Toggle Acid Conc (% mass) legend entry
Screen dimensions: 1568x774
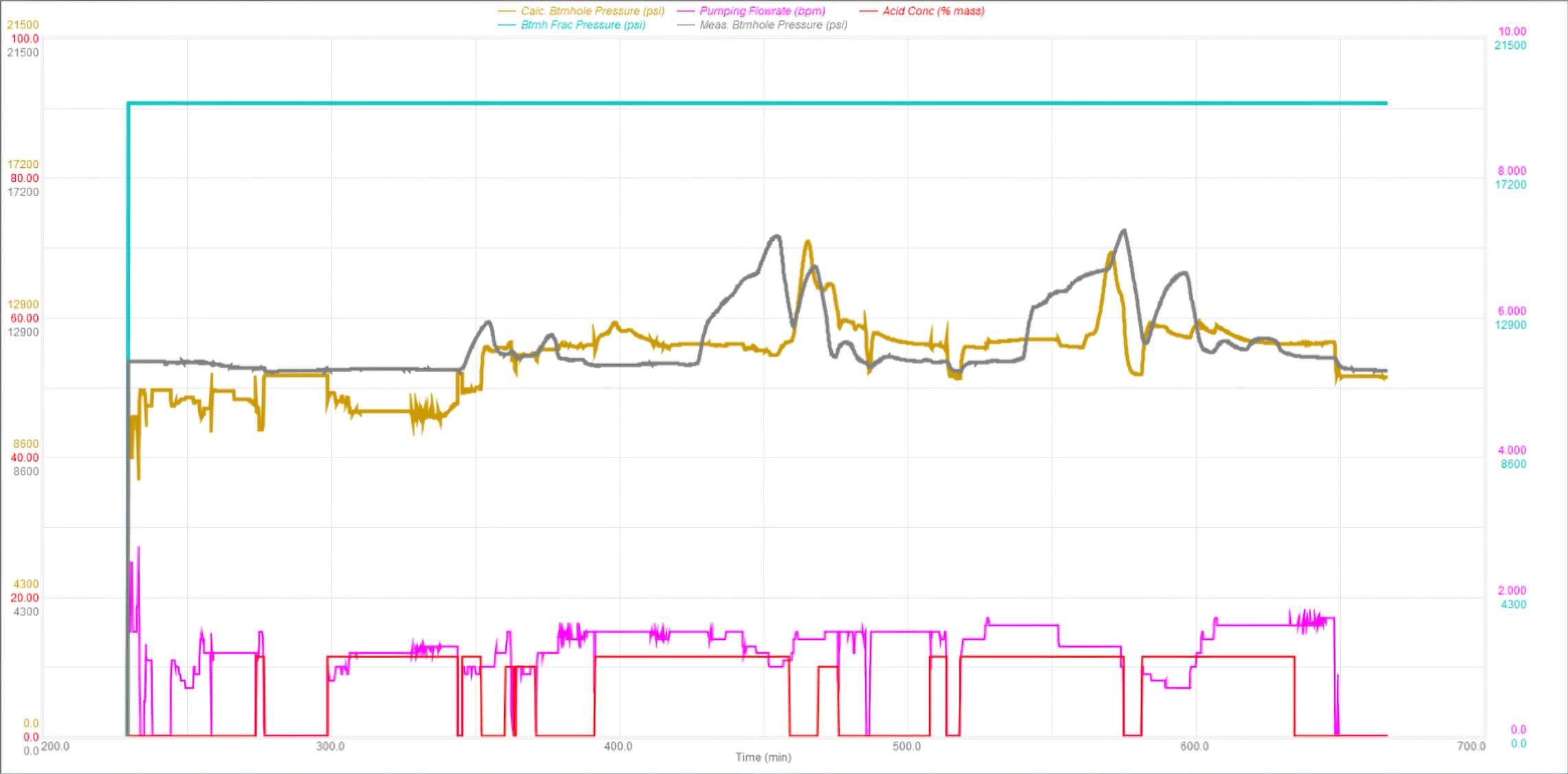[x=933, y=11]
